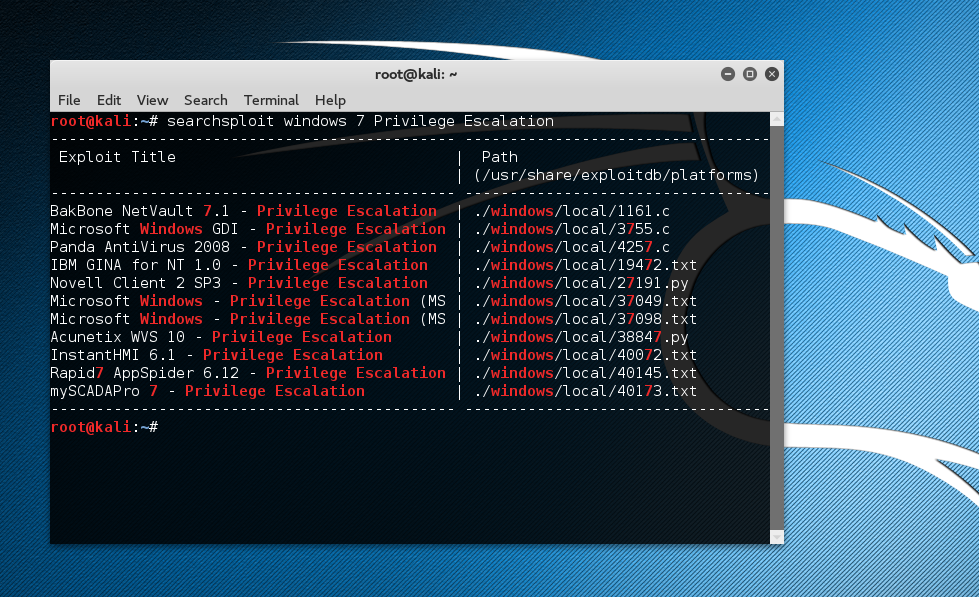979x597 pixels.
Task: Click the Path column header
Action: pos(499,157)
